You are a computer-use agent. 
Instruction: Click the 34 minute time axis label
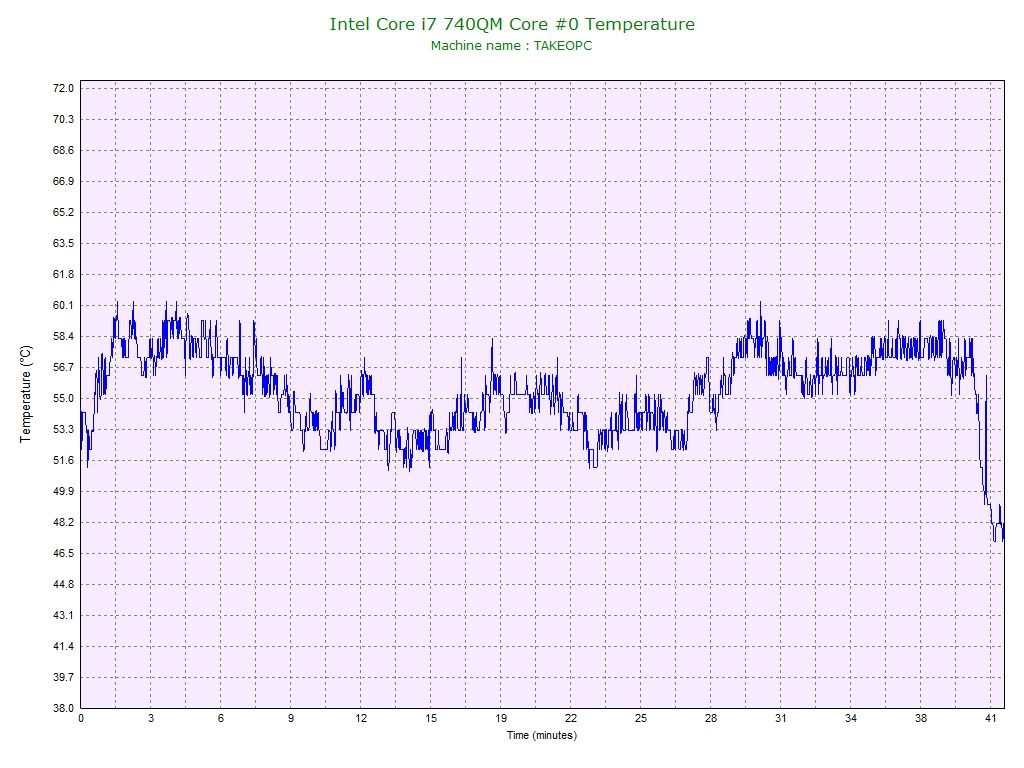pyautogui.click(x=850, y=718)
